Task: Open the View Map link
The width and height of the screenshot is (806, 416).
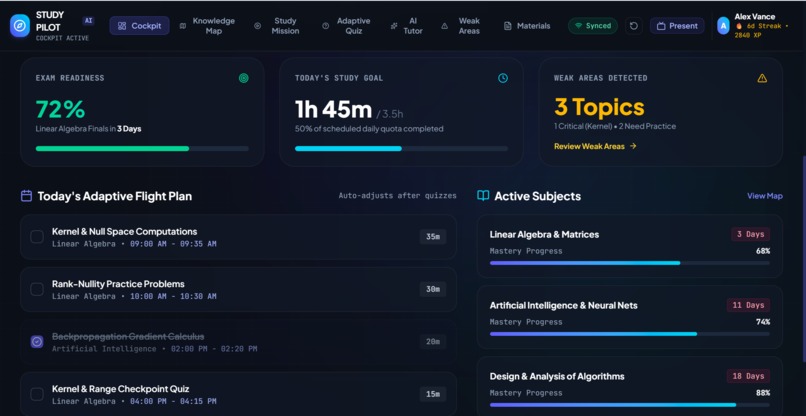Action: pos(765,196)
